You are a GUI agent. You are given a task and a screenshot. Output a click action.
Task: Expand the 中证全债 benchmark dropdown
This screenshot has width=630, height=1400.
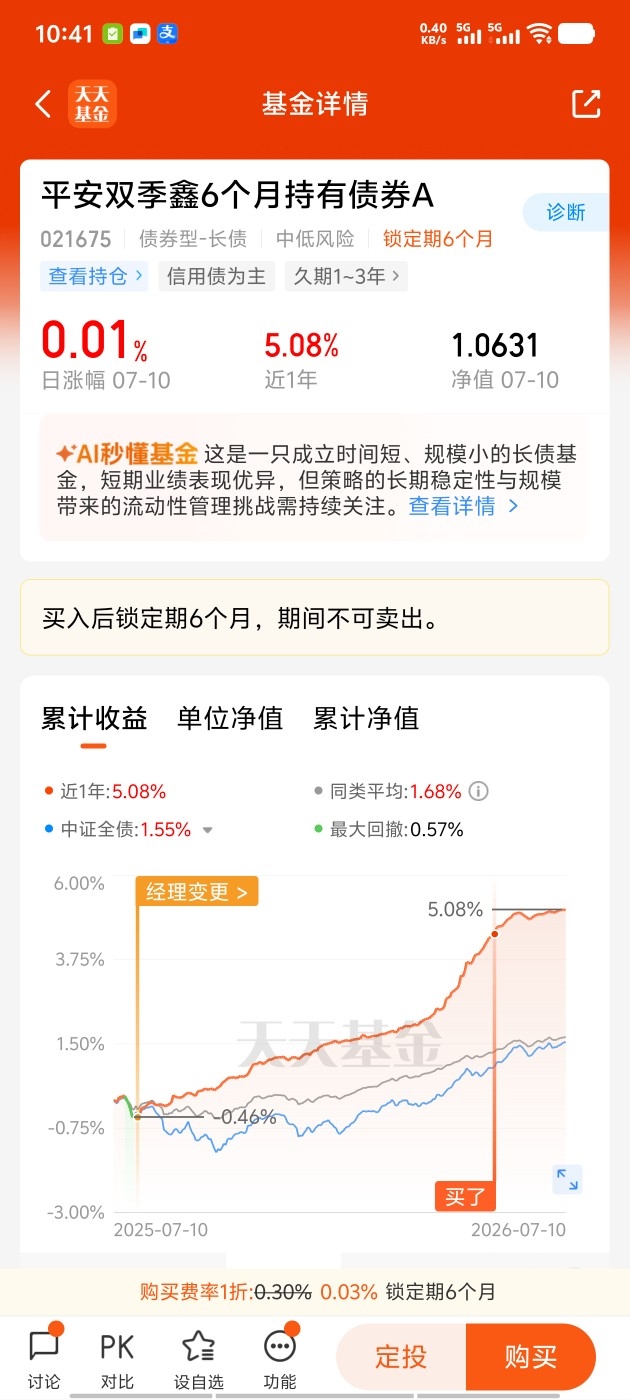click(x=208, y=830)
